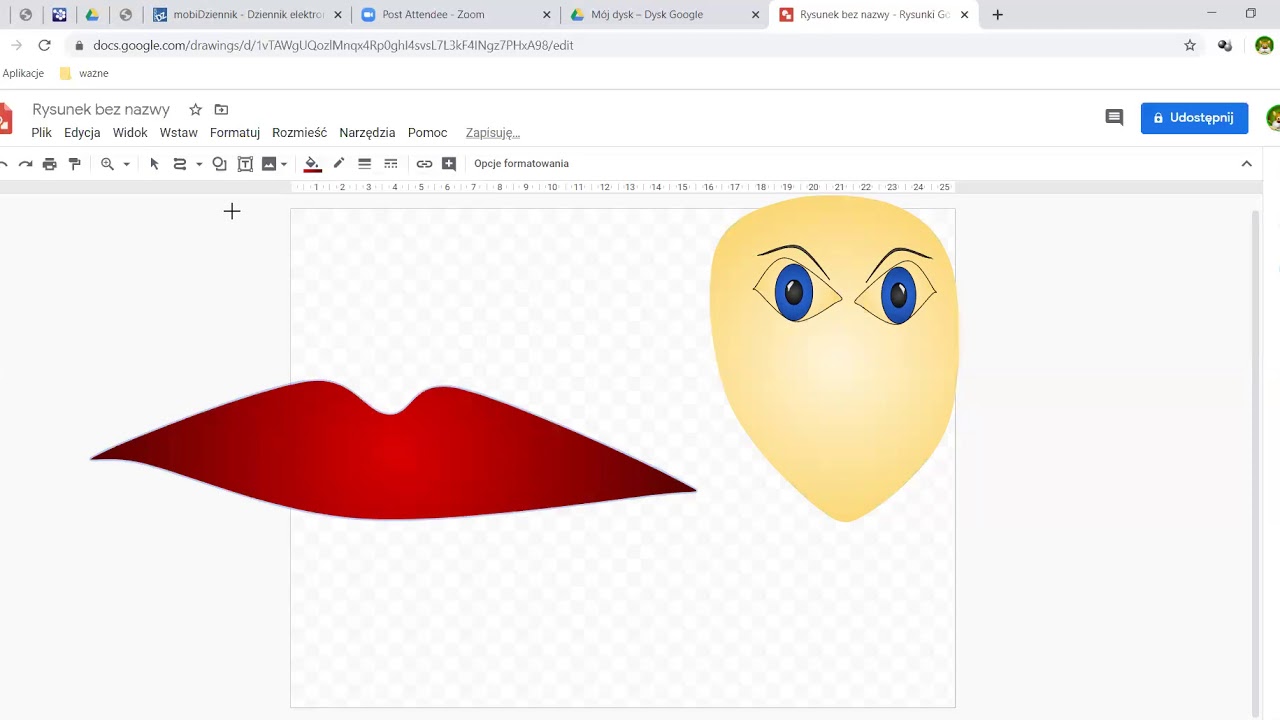Insert a link using the chain icon

click(424, 164)
